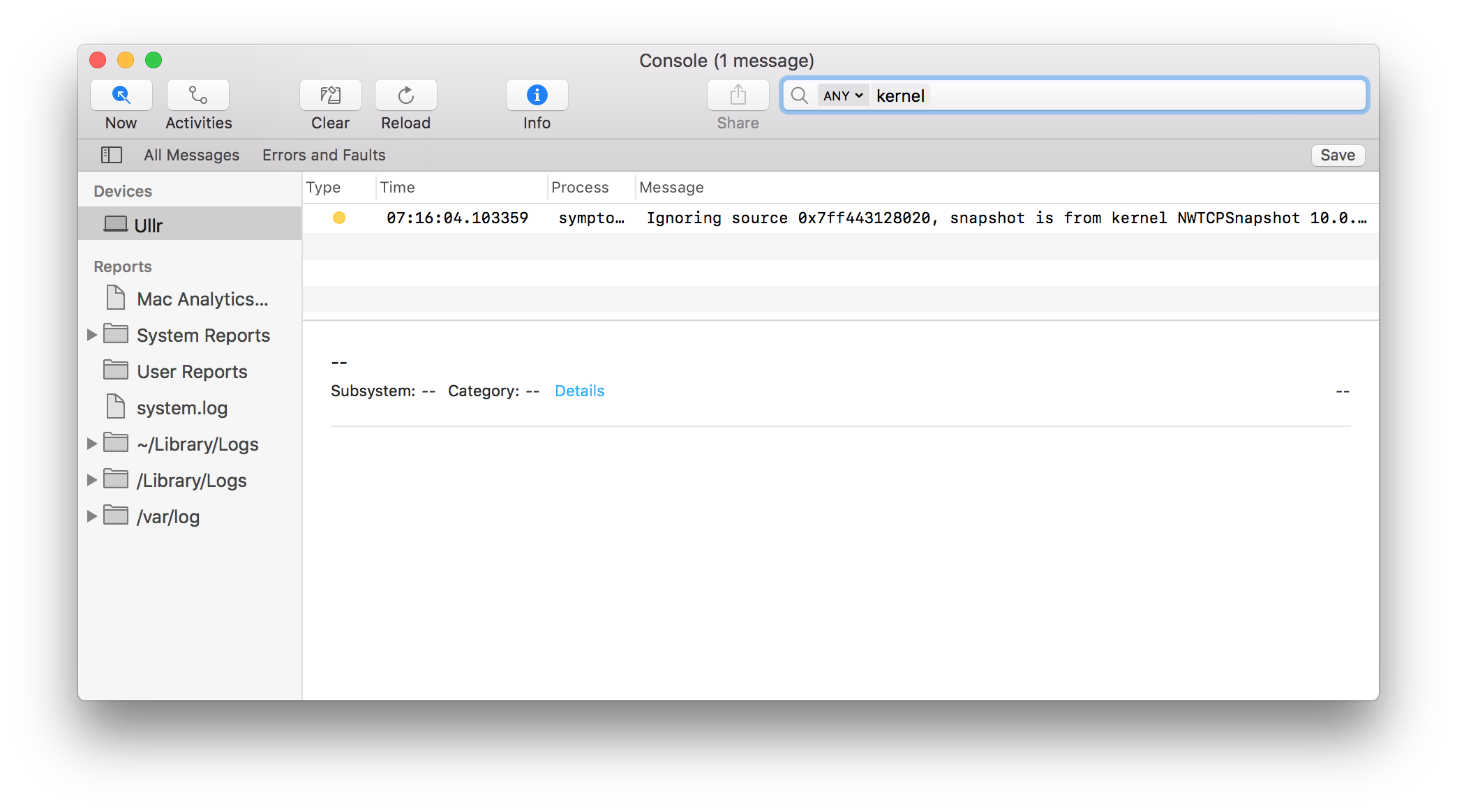
Task: Open the Mac Analytics report
Action: [202, 299]
